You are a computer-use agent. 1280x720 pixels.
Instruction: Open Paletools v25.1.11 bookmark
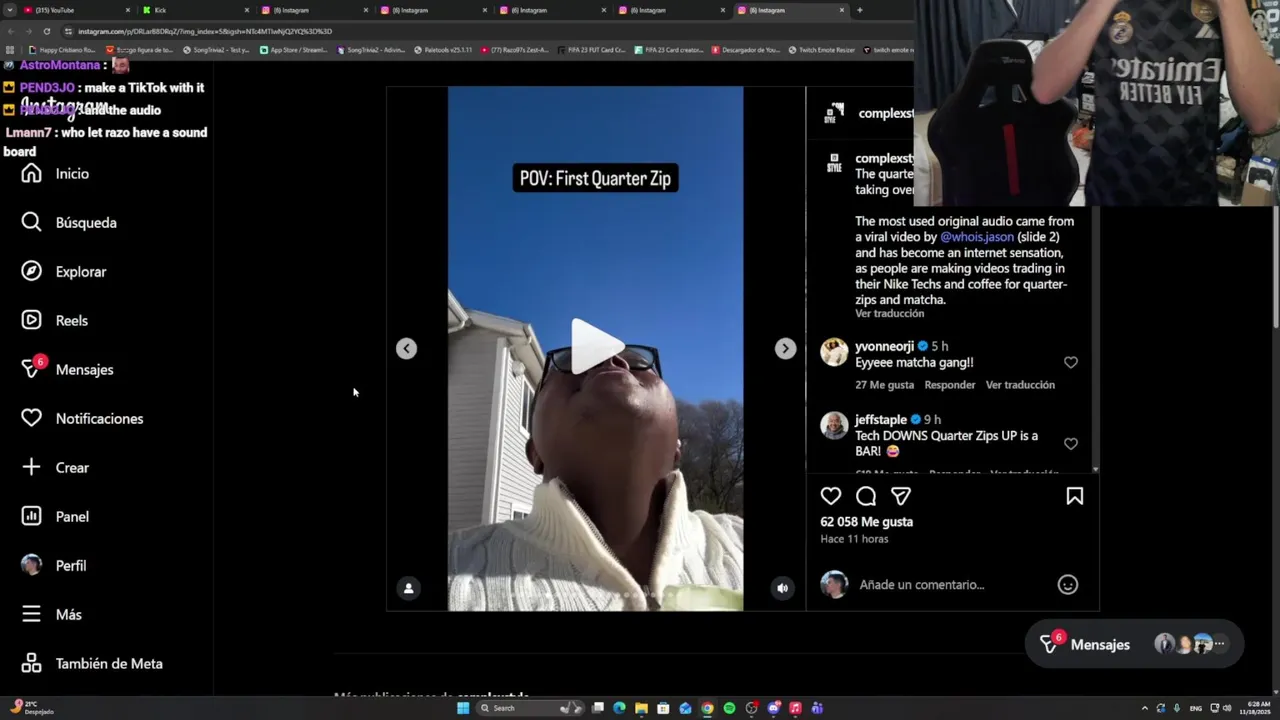point(443,50)
